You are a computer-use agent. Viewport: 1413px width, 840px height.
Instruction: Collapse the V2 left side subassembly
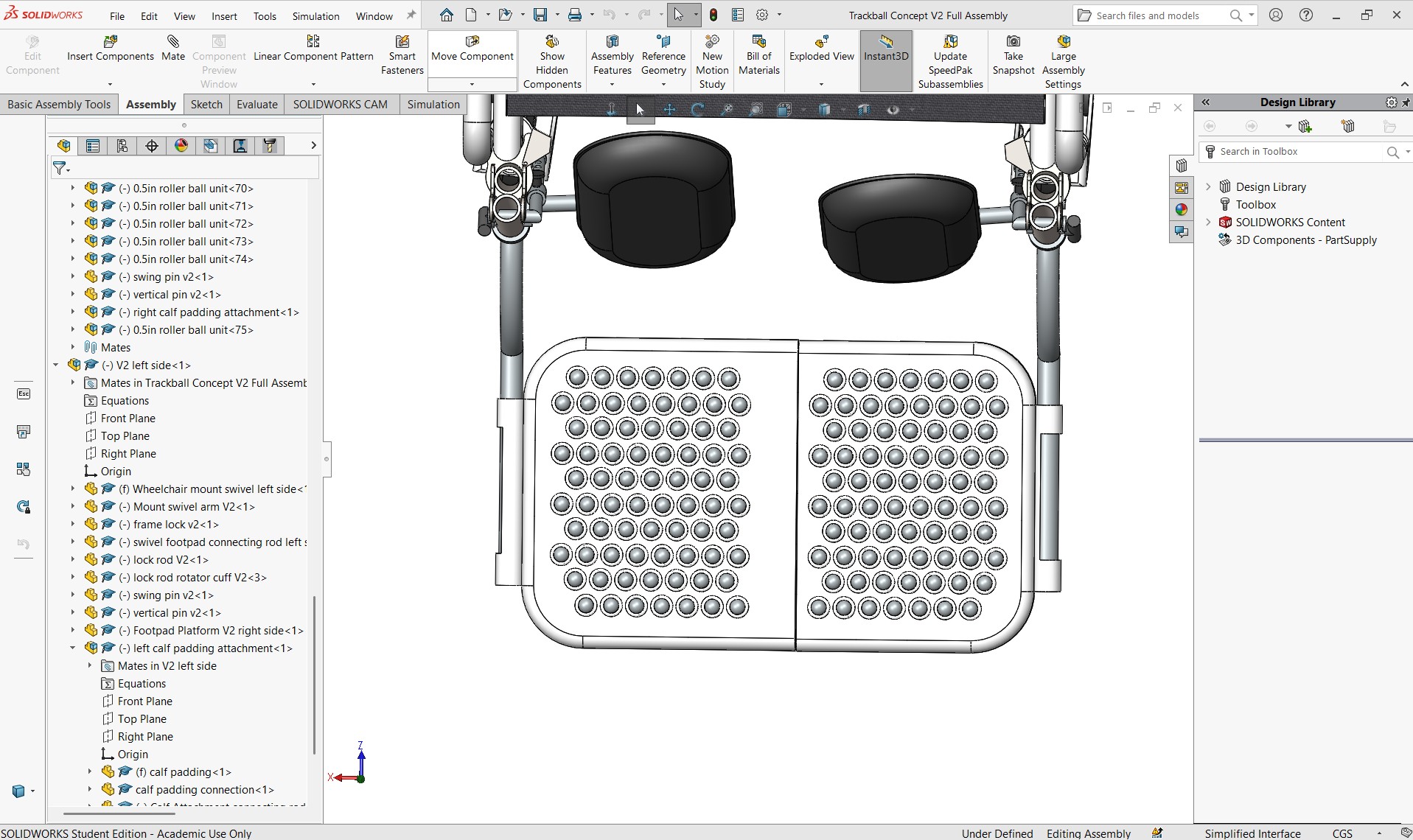56,365
